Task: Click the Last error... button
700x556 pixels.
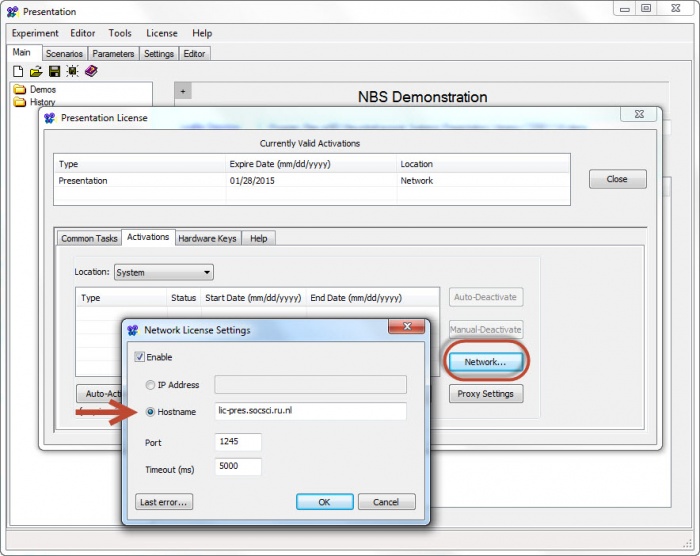Action: [164, 502]
